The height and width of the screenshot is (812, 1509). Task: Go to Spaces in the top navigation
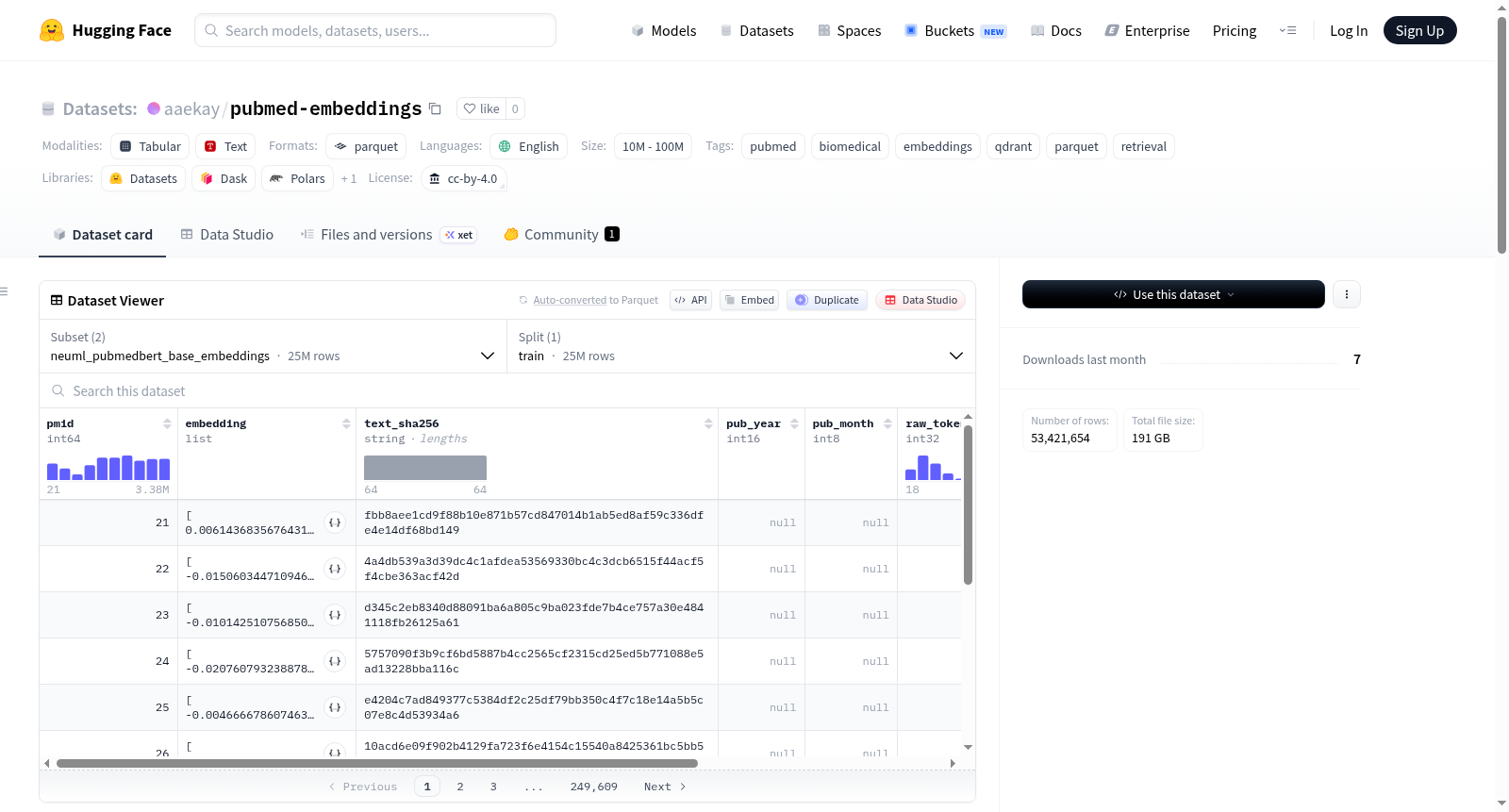tap(850, 30)
